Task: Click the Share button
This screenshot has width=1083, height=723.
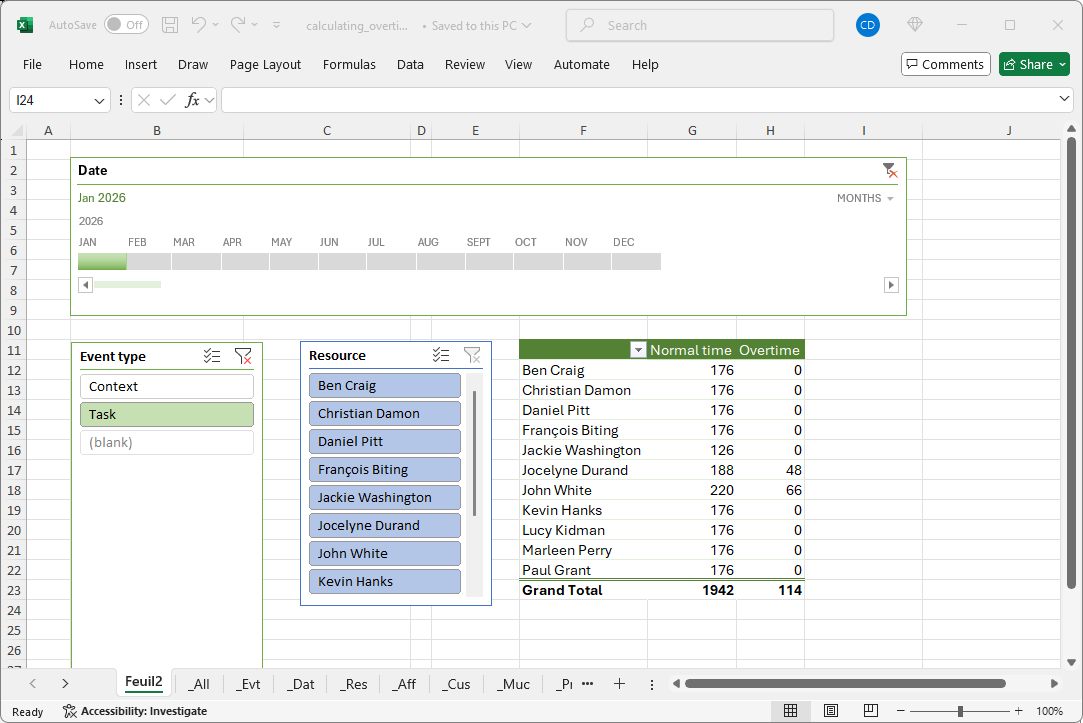Action: (1033, 64)
